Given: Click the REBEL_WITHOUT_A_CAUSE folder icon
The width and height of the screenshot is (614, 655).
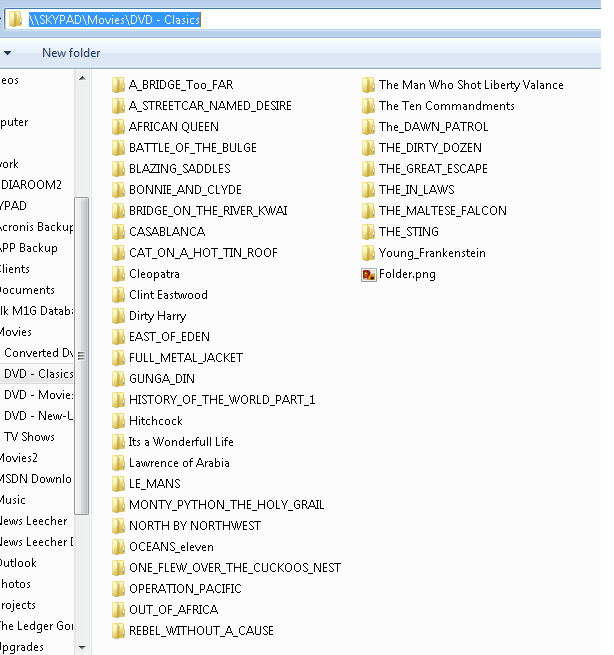Looking at the screenshot, I should 118,630.
